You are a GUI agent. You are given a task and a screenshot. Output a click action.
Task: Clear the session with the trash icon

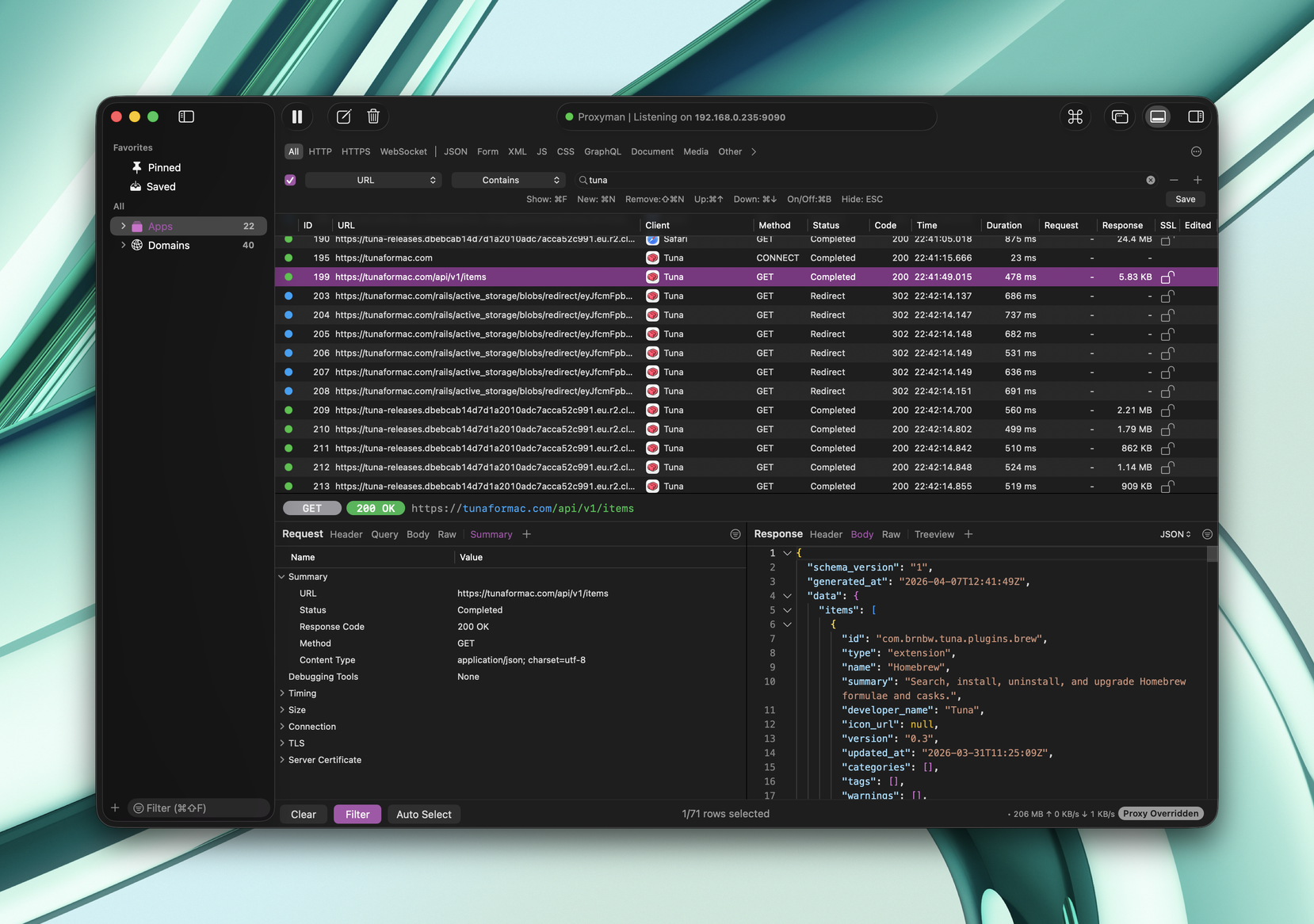pyautogui.click(x=373, y=117)
